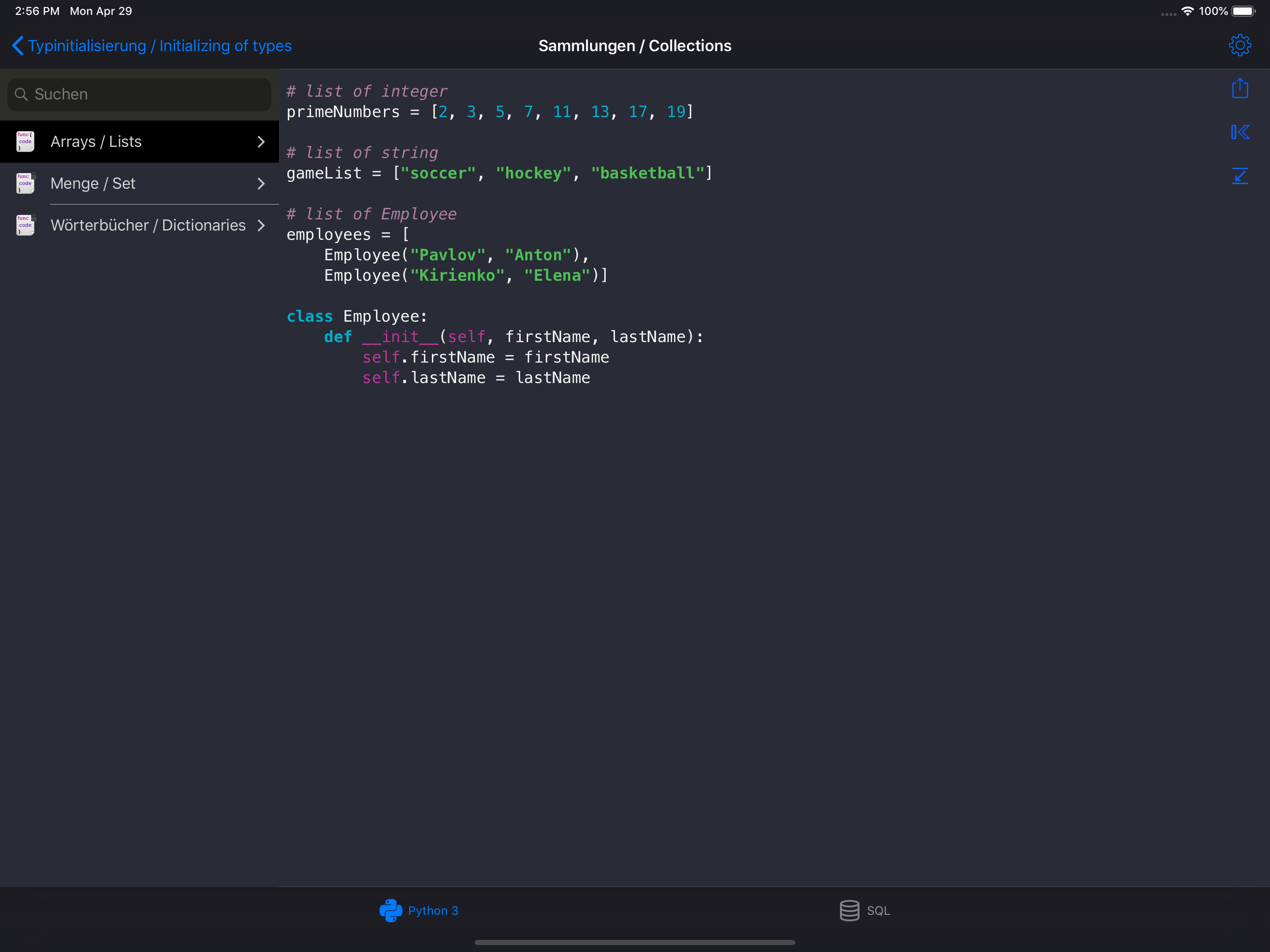The width and height of the screenshot is (1270, 952).
Task: Expand Arrays / Lists chevron
Action: point(261,141)
